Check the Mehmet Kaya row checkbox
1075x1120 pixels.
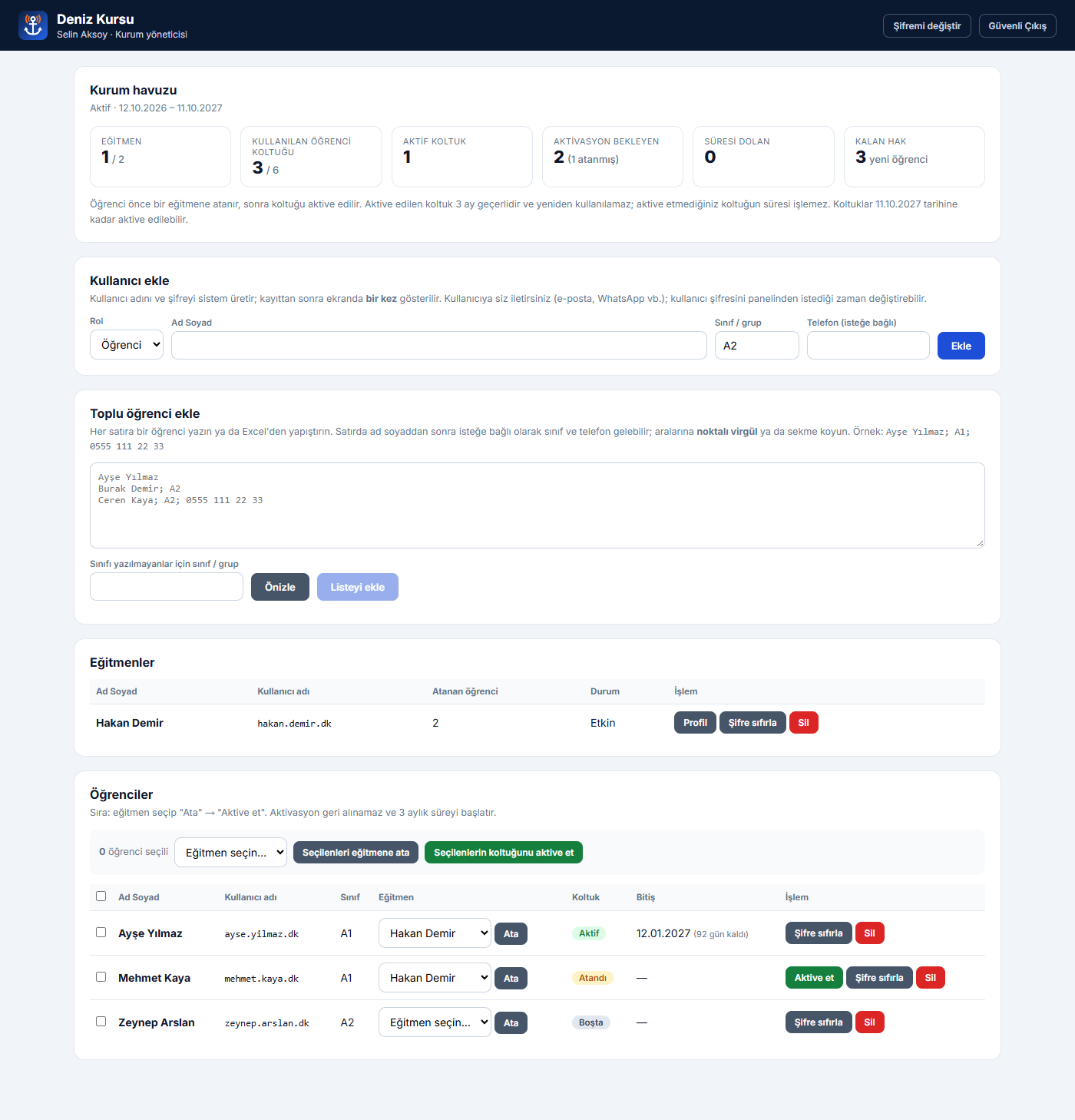[x=101, y=976]
